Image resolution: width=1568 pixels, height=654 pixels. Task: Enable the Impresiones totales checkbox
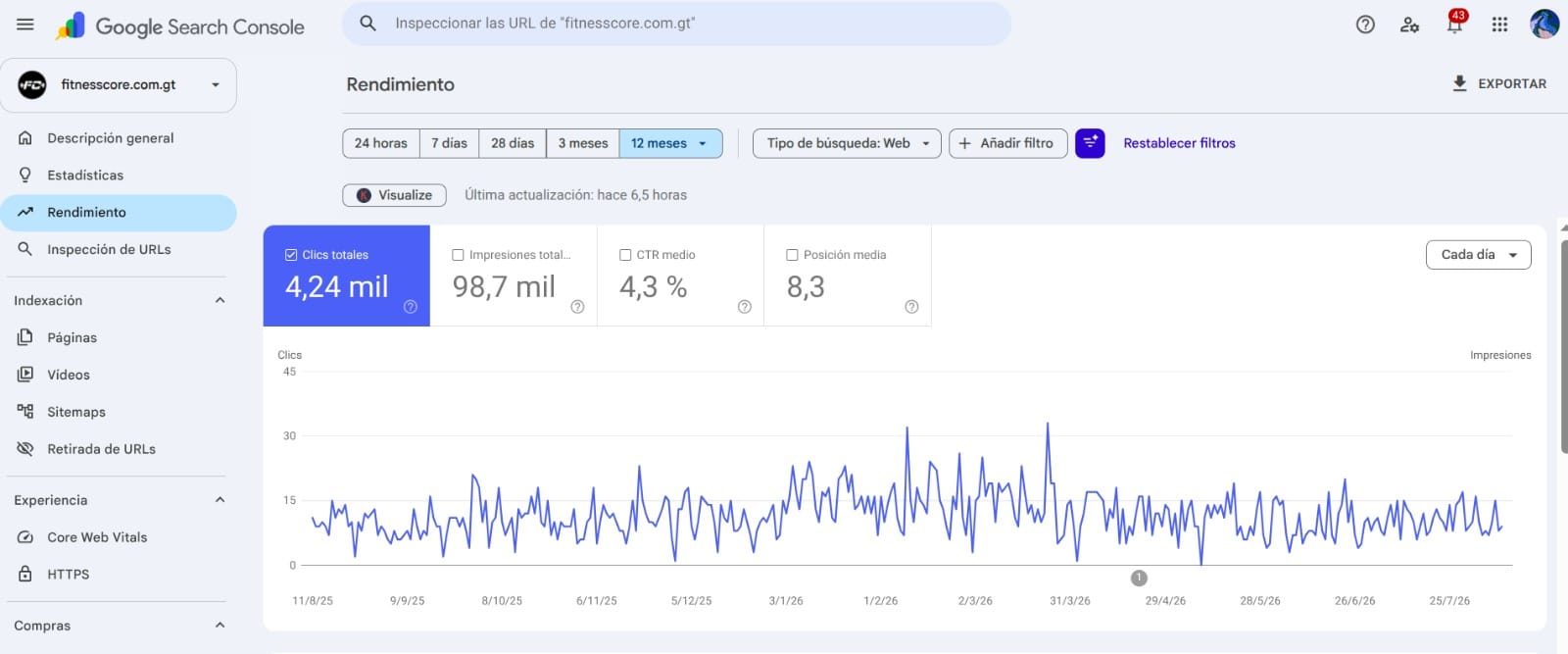pyautogui.click(x=458, y=255)
